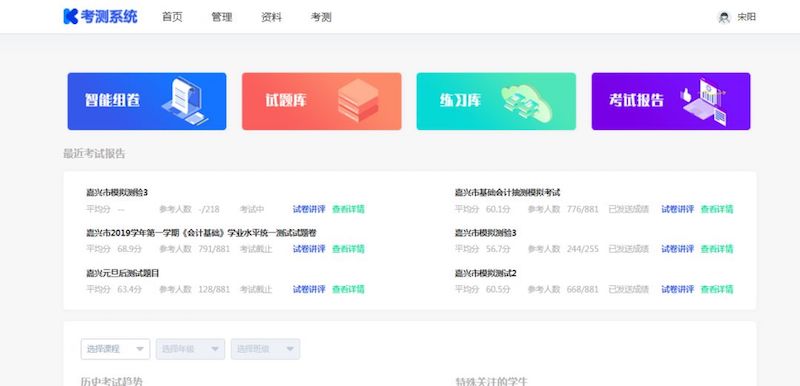
Task: Go to the 首页 nav item
Action: 172,17
